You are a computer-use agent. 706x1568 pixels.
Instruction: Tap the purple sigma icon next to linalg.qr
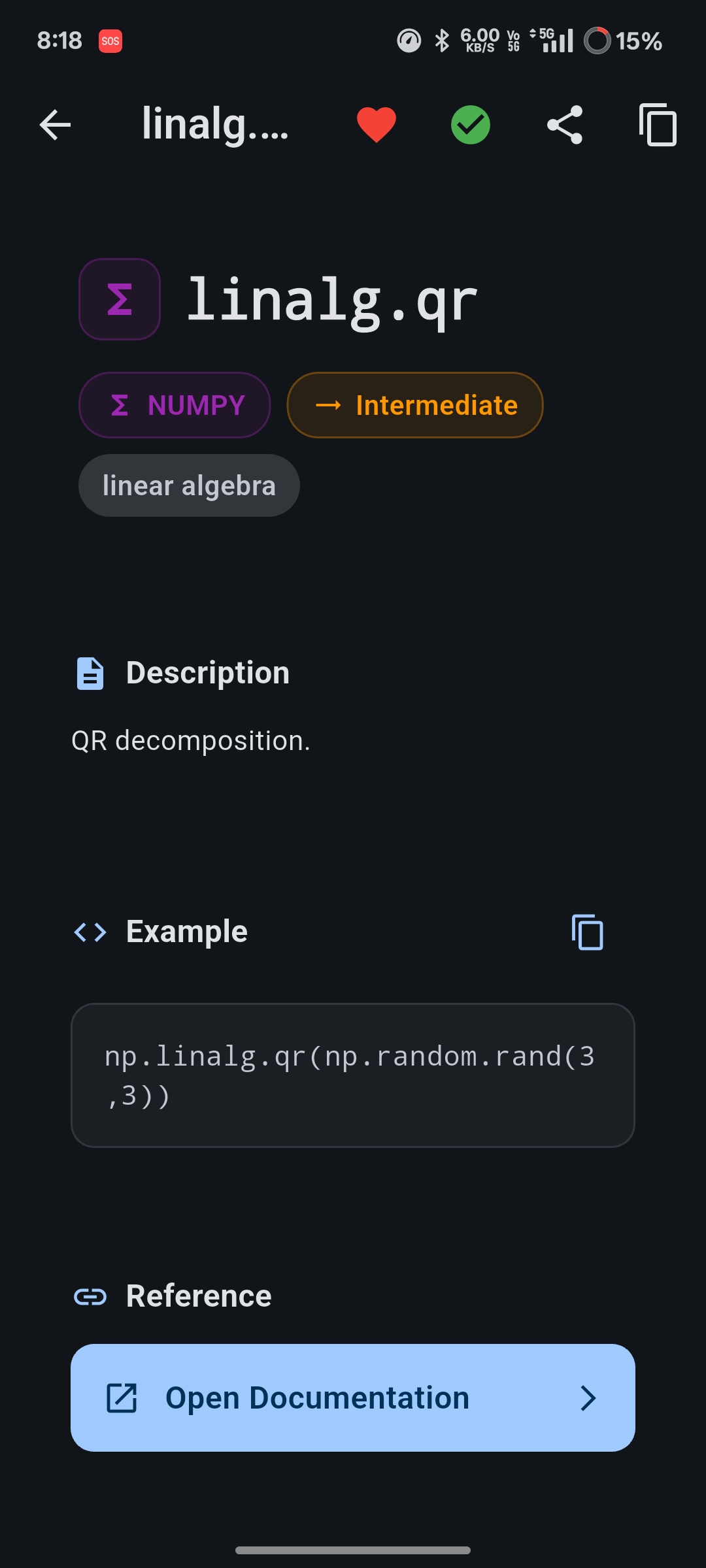(119, 299)
